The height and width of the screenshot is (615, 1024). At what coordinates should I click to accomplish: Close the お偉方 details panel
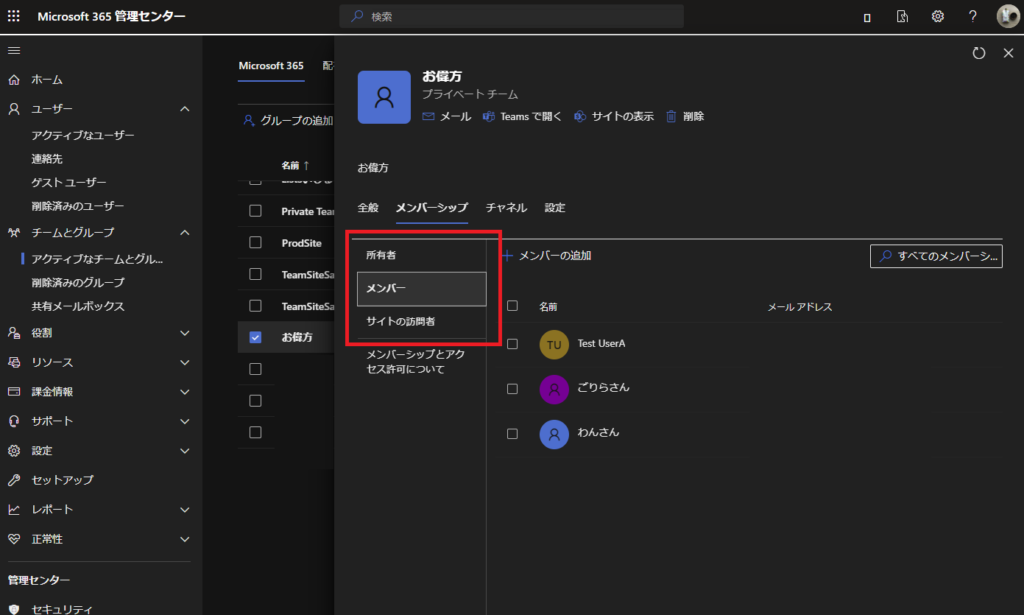pyautogui.click(x=1008, y=54)
